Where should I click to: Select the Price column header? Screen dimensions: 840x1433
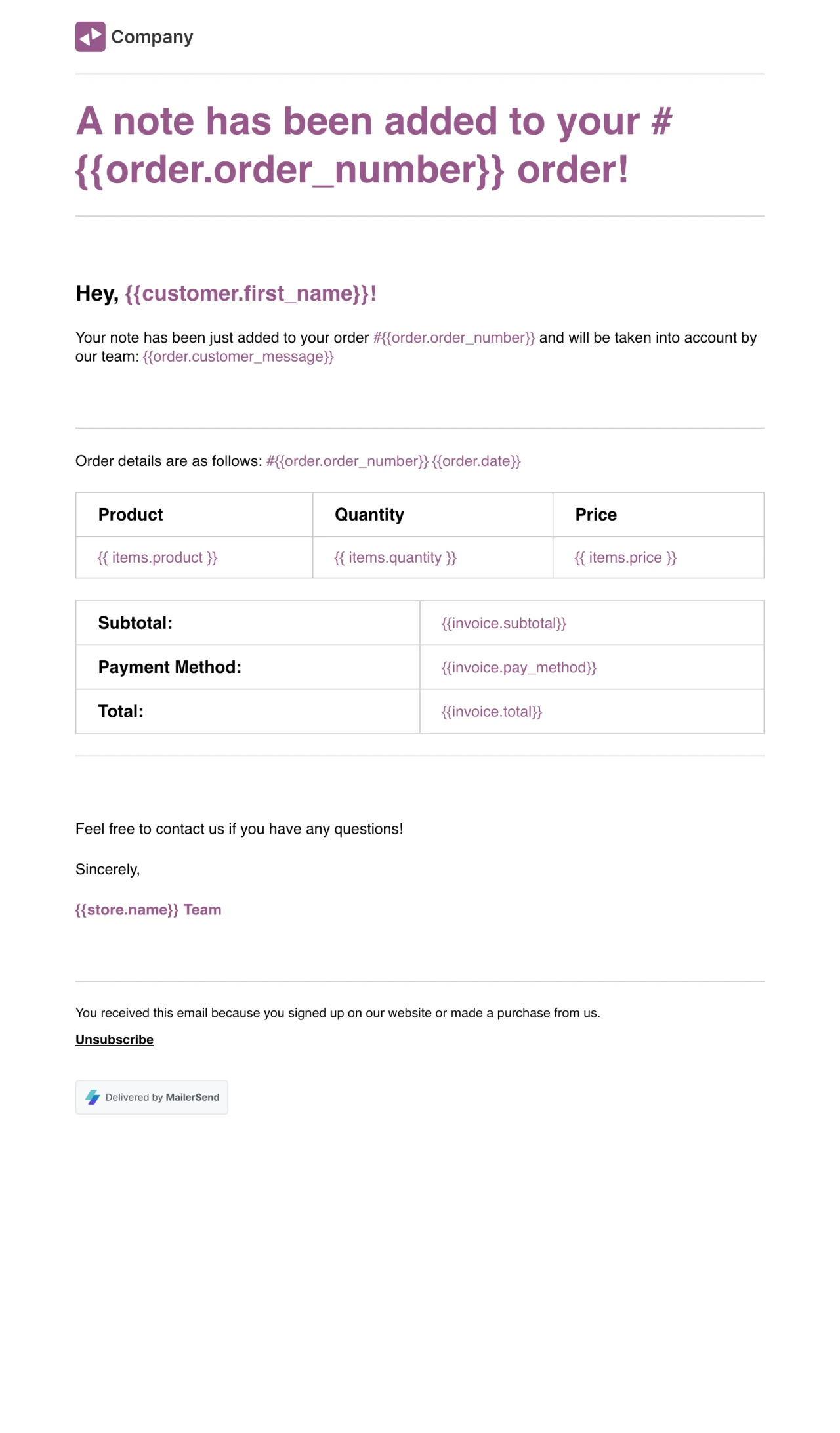pos(596,515)
